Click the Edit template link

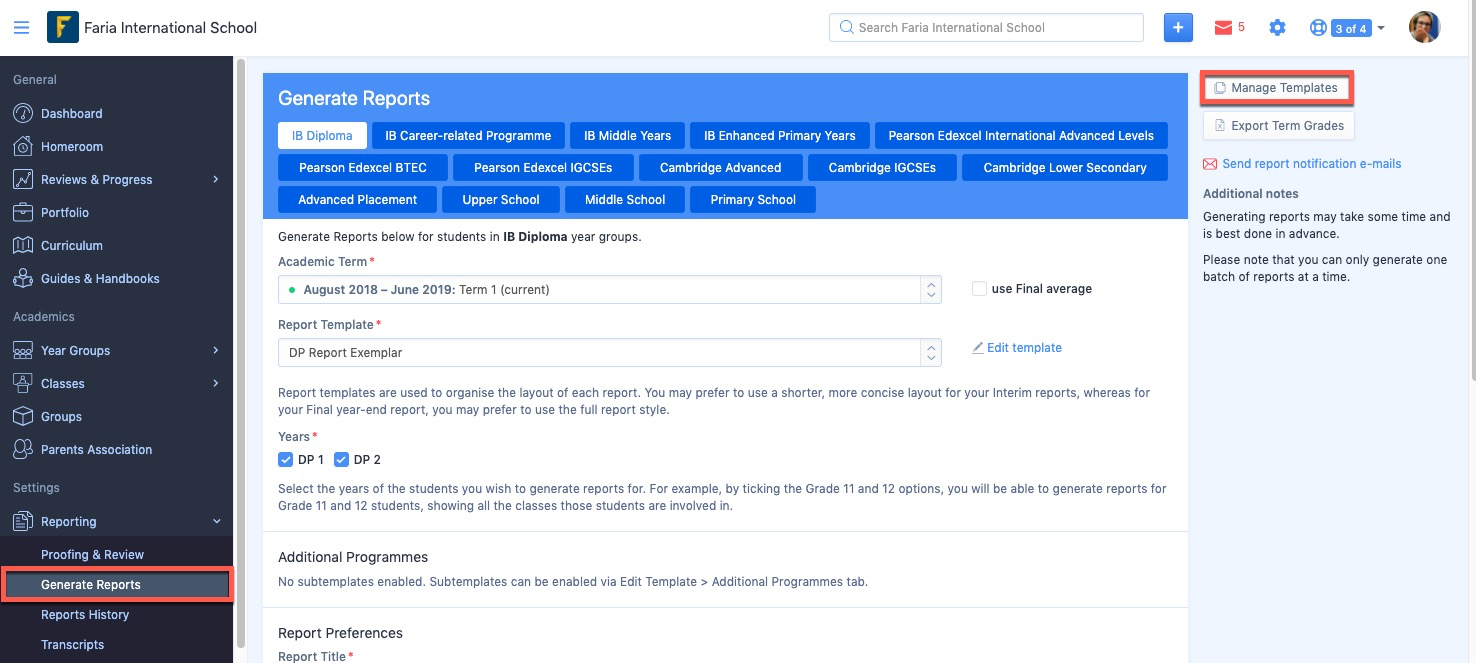[1024, 348]
